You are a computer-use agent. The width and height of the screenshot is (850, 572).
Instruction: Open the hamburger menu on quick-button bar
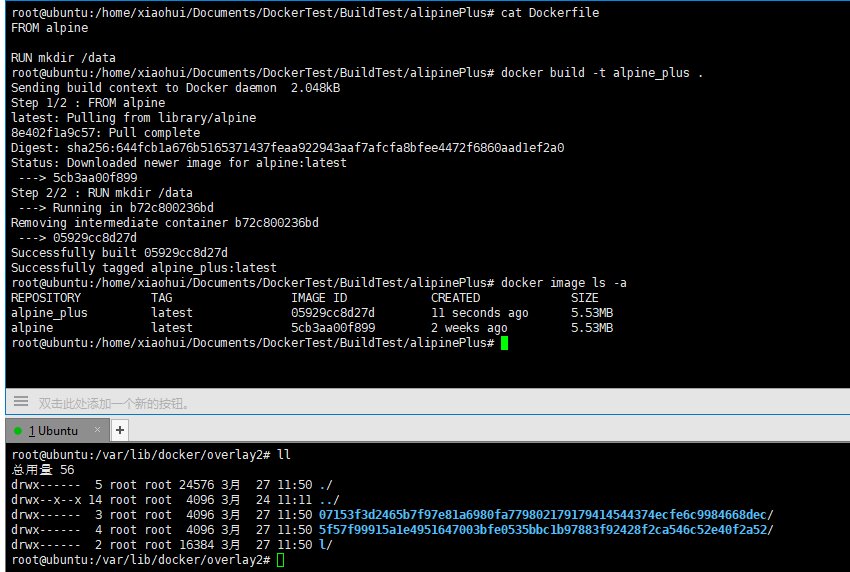pos(20,403)
